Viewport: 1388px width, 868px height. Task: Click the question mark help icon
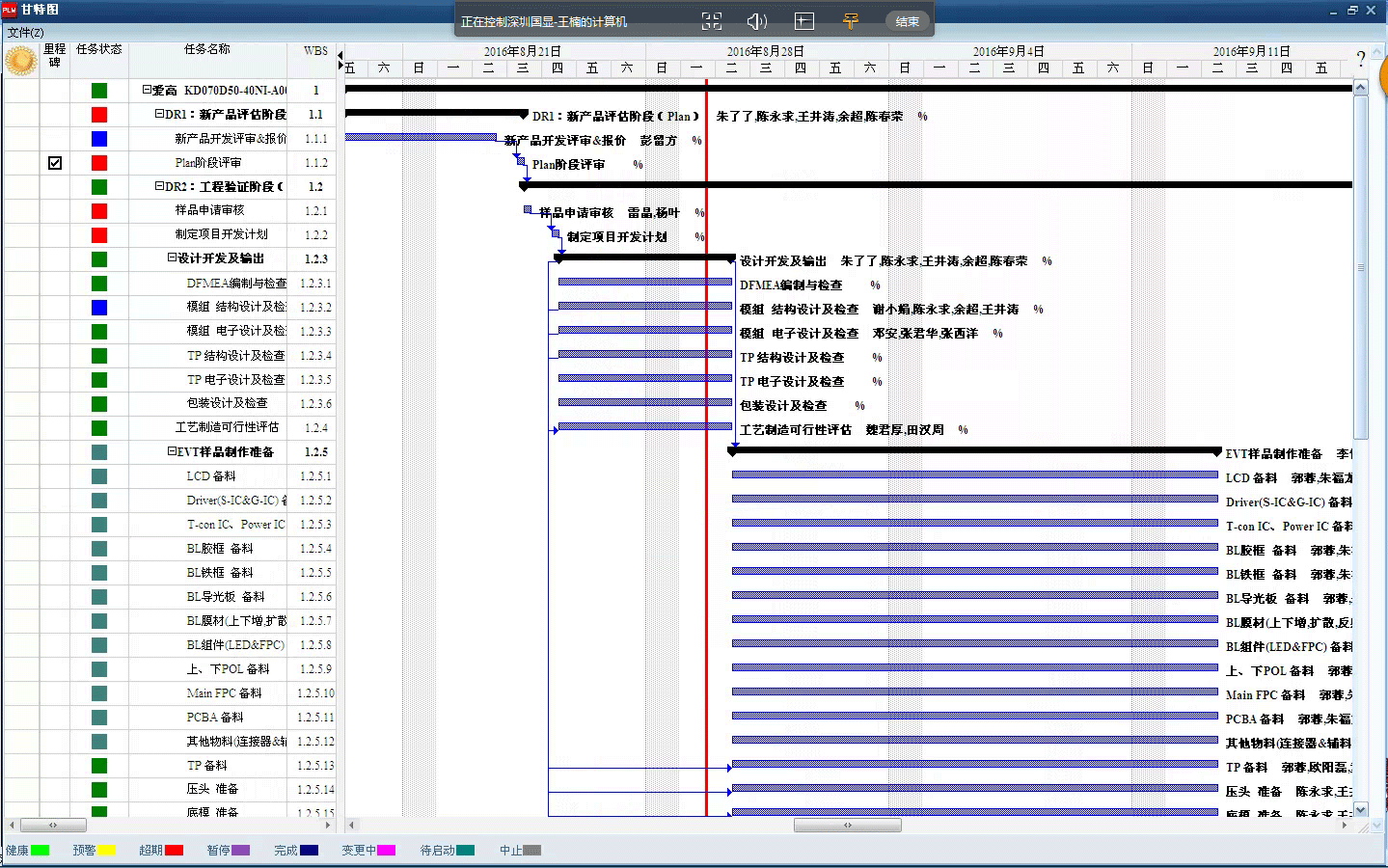[x=1361, y=59]
